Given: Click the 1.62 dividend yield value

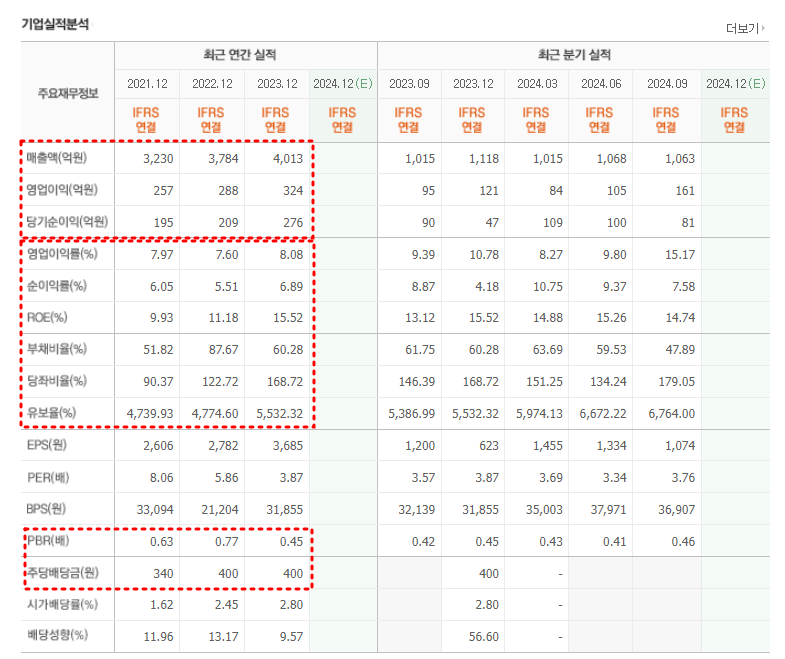Looking at the screenshot, I should tap(162, 605).
